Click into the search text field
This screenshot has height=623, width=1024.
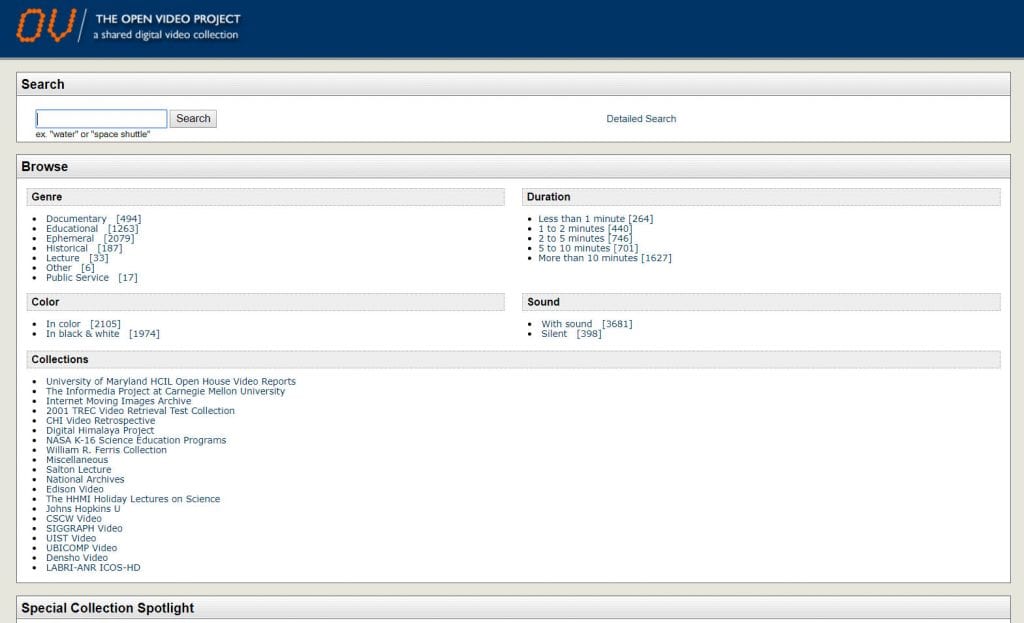(x=101, y=118)
